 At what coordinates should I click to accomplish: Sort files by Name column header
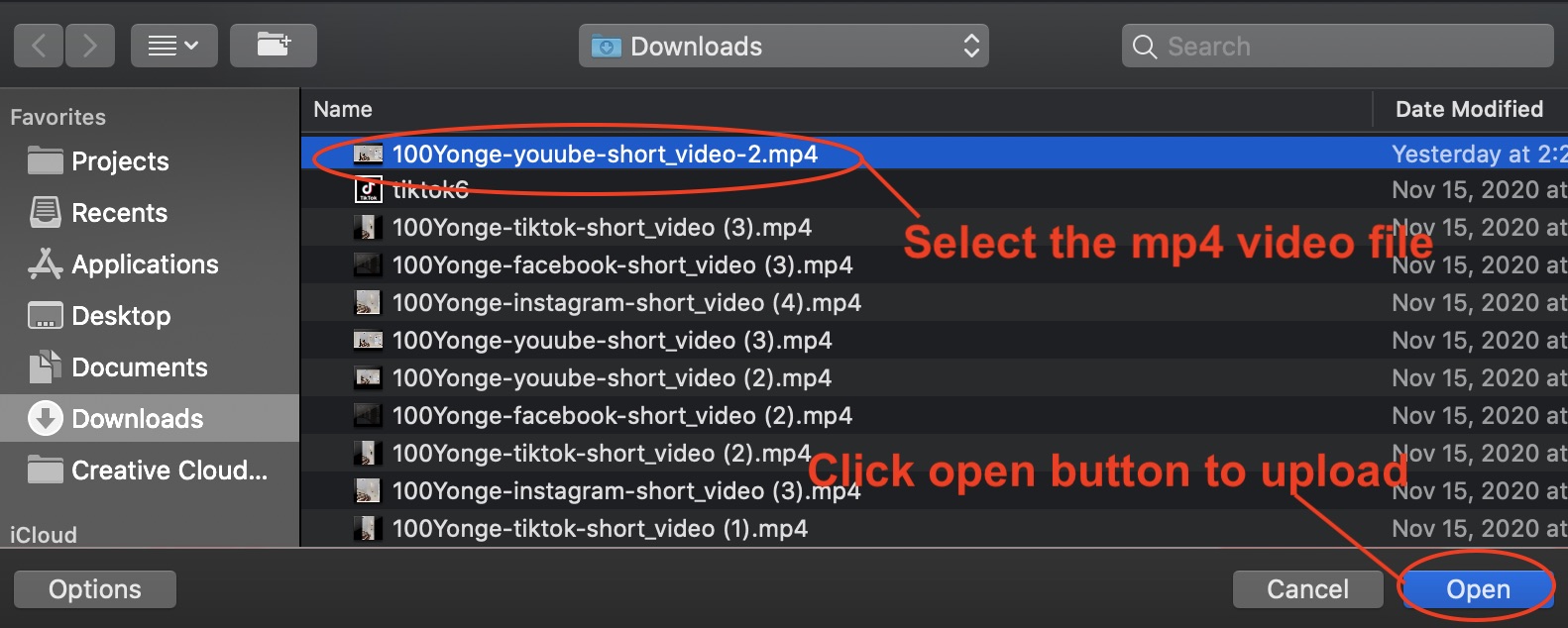(x=343, y=109)
